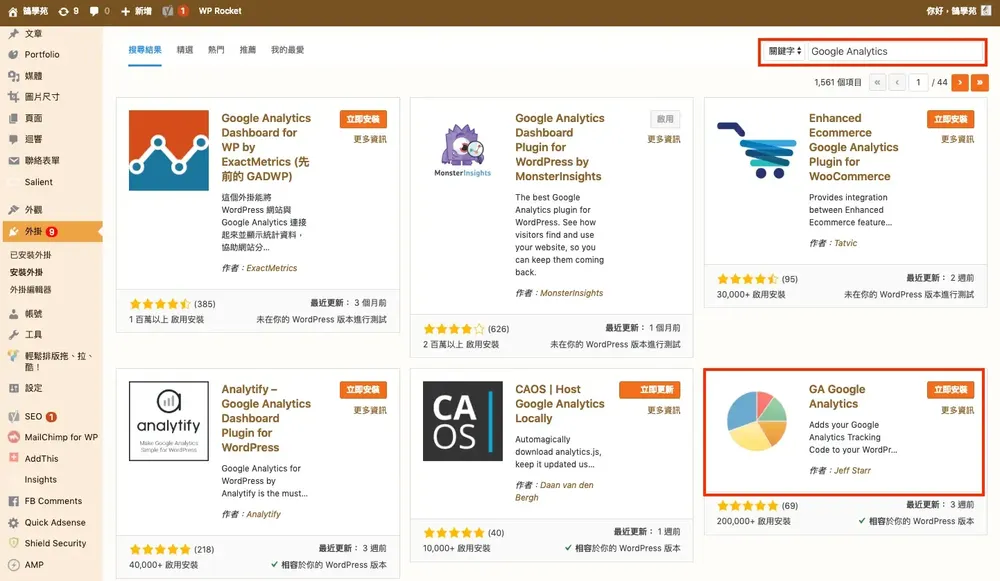Click the pushpin icon for 文章
Image resolution: width=1000 pixels, height=581 pixels.
pyautogui.click(x=13, y=33)
